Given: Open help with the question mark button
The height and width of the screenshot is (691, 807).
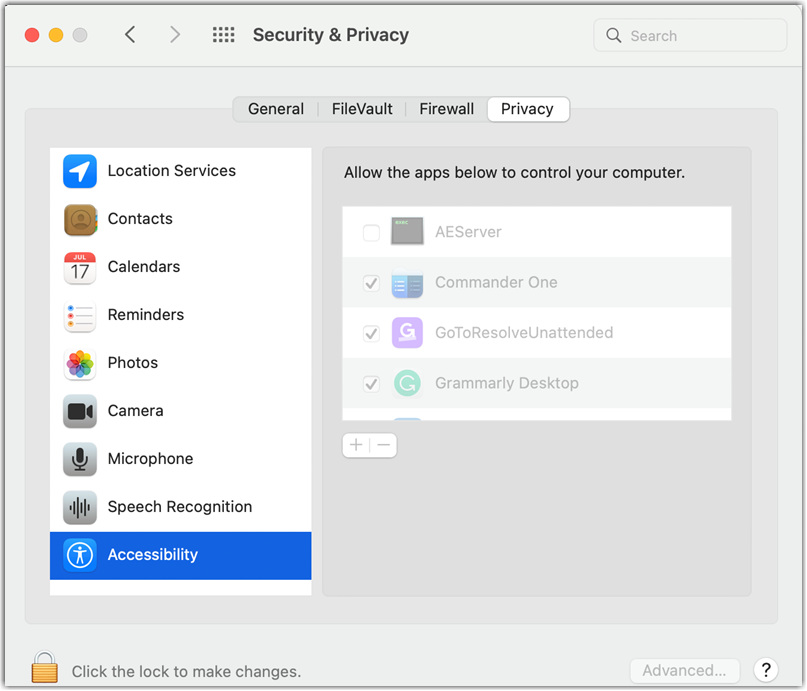Looking at the screenshot, I should pyautogui.click(x=766, y=671).
